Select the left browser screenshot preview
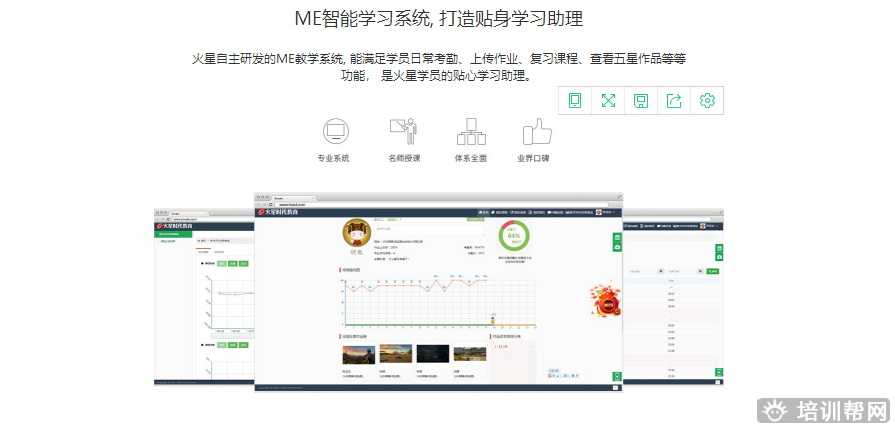895x428 pixels. coord(203,298)
